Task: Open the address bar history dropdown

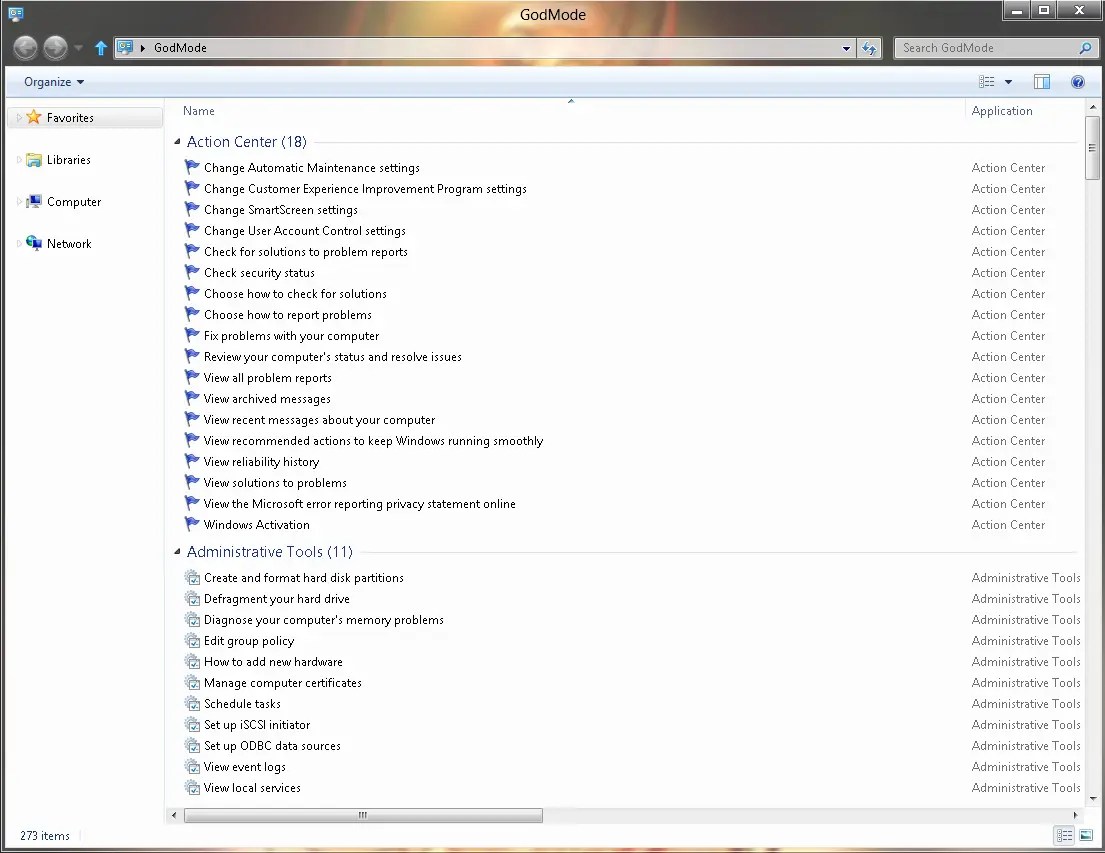Action: (846, 48)
